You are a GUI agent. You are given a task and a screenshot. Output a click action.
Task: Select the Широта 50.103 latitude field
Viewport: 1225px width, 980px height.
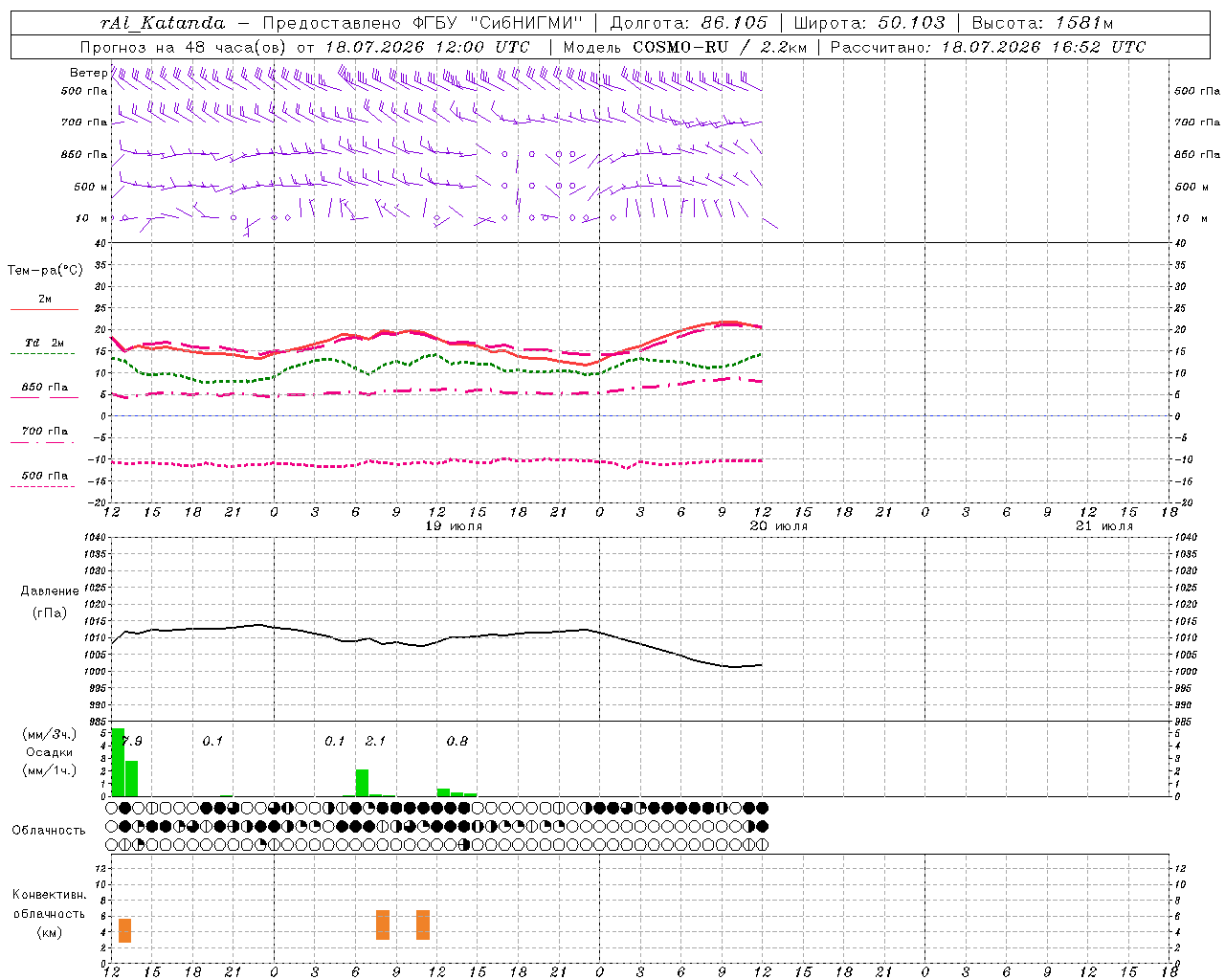tap(869, 23)
